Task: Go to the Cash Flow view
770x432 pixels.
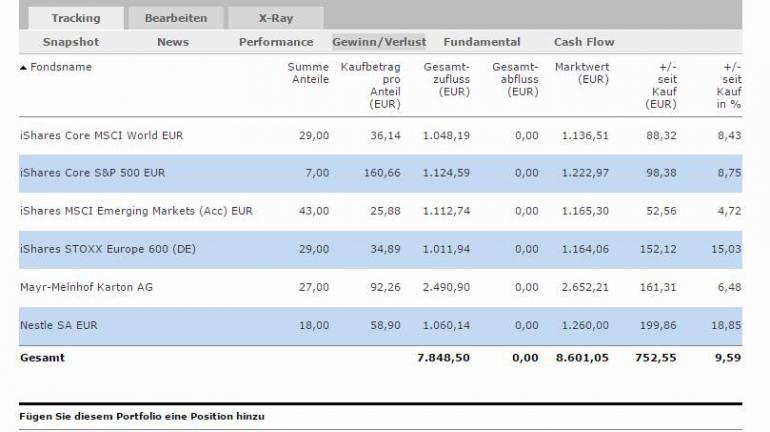Action: 584,42
